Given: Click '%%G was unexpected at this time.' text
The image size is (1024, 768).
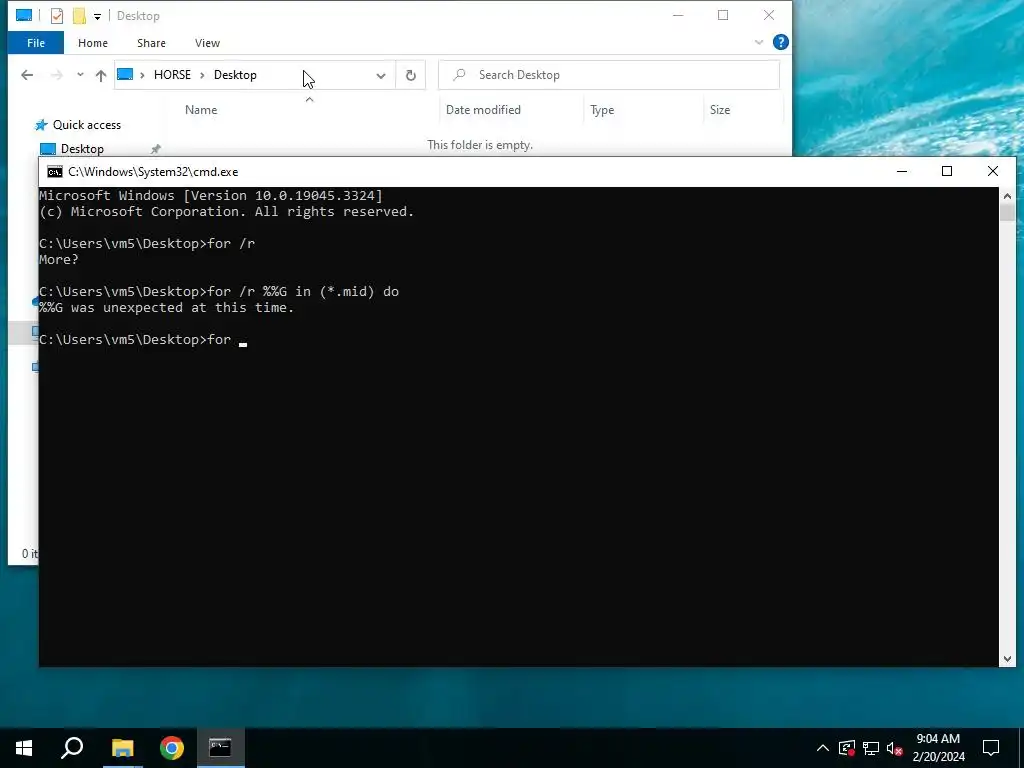Looking at the screenshot, I should (x=167, y=308).
